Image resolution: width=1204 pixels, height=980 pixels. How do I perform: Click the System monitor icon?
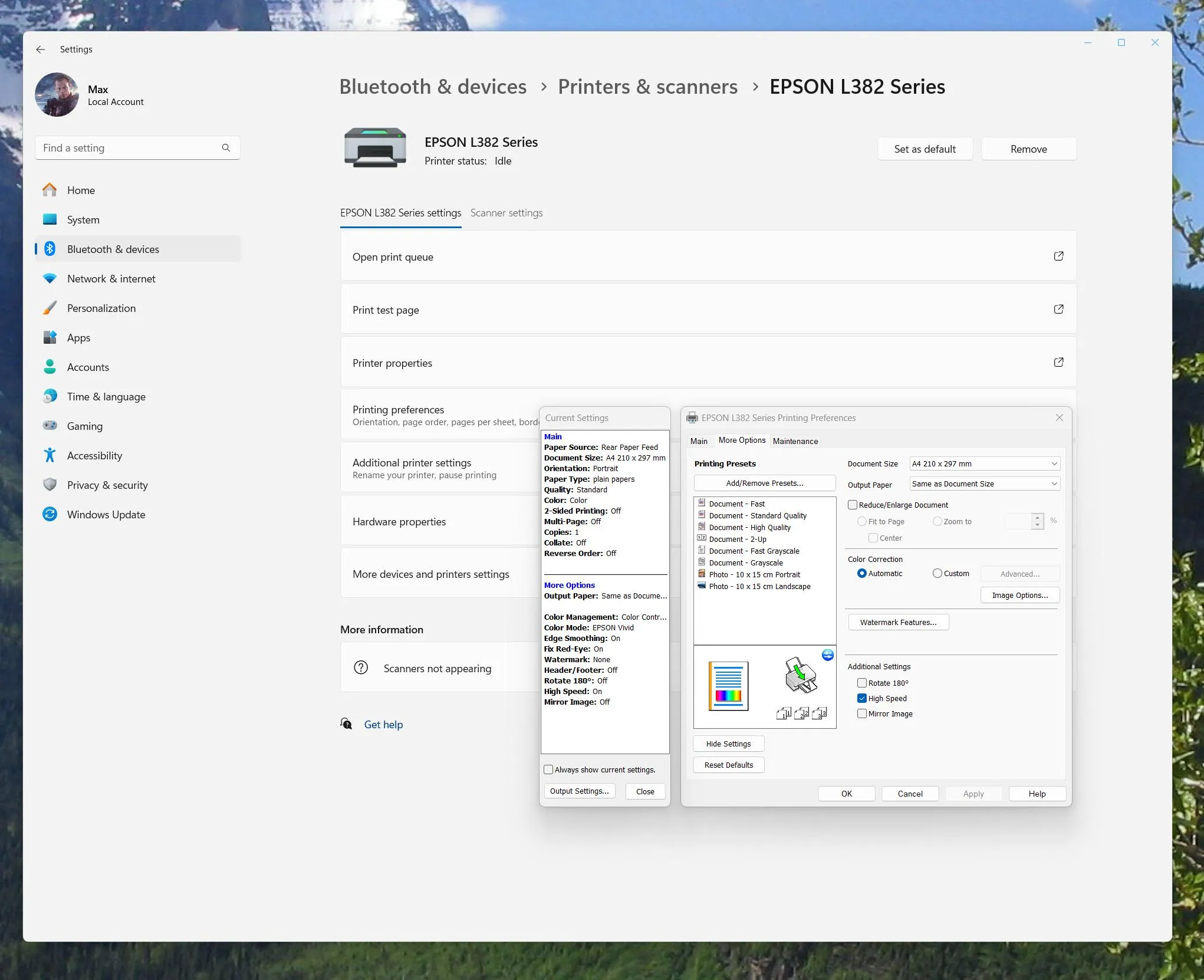(50, 219)
